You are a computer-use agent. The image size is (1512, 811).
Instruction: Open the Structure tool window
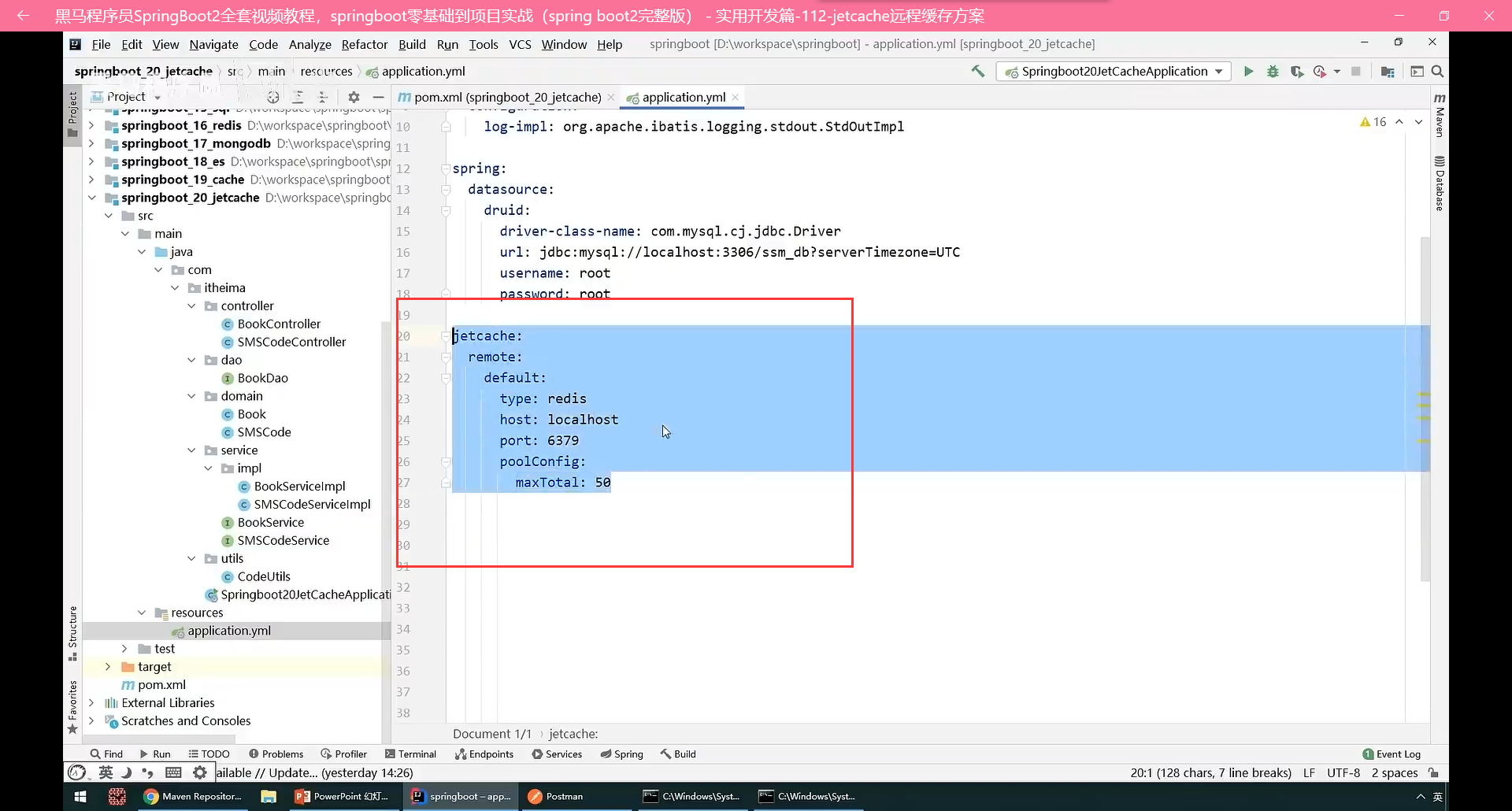[72, 633]
